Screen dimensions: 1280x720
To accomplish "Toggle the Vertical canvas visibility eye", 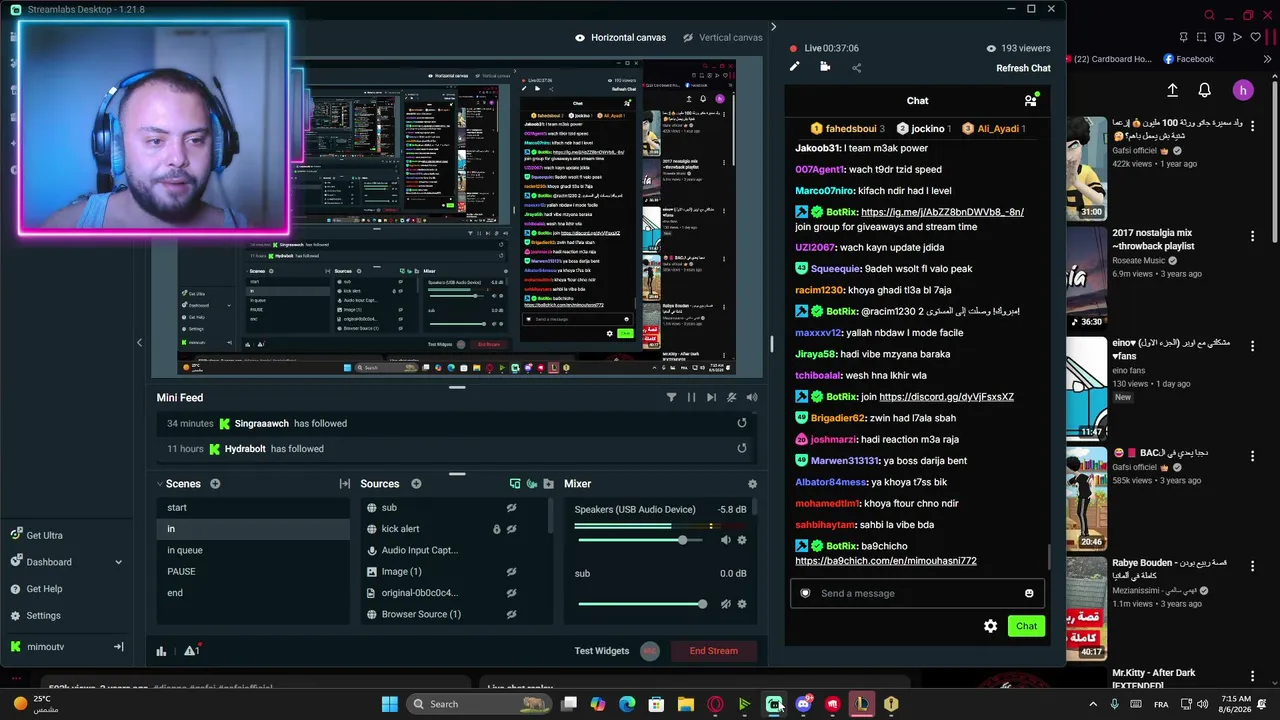I will point(688,38).
